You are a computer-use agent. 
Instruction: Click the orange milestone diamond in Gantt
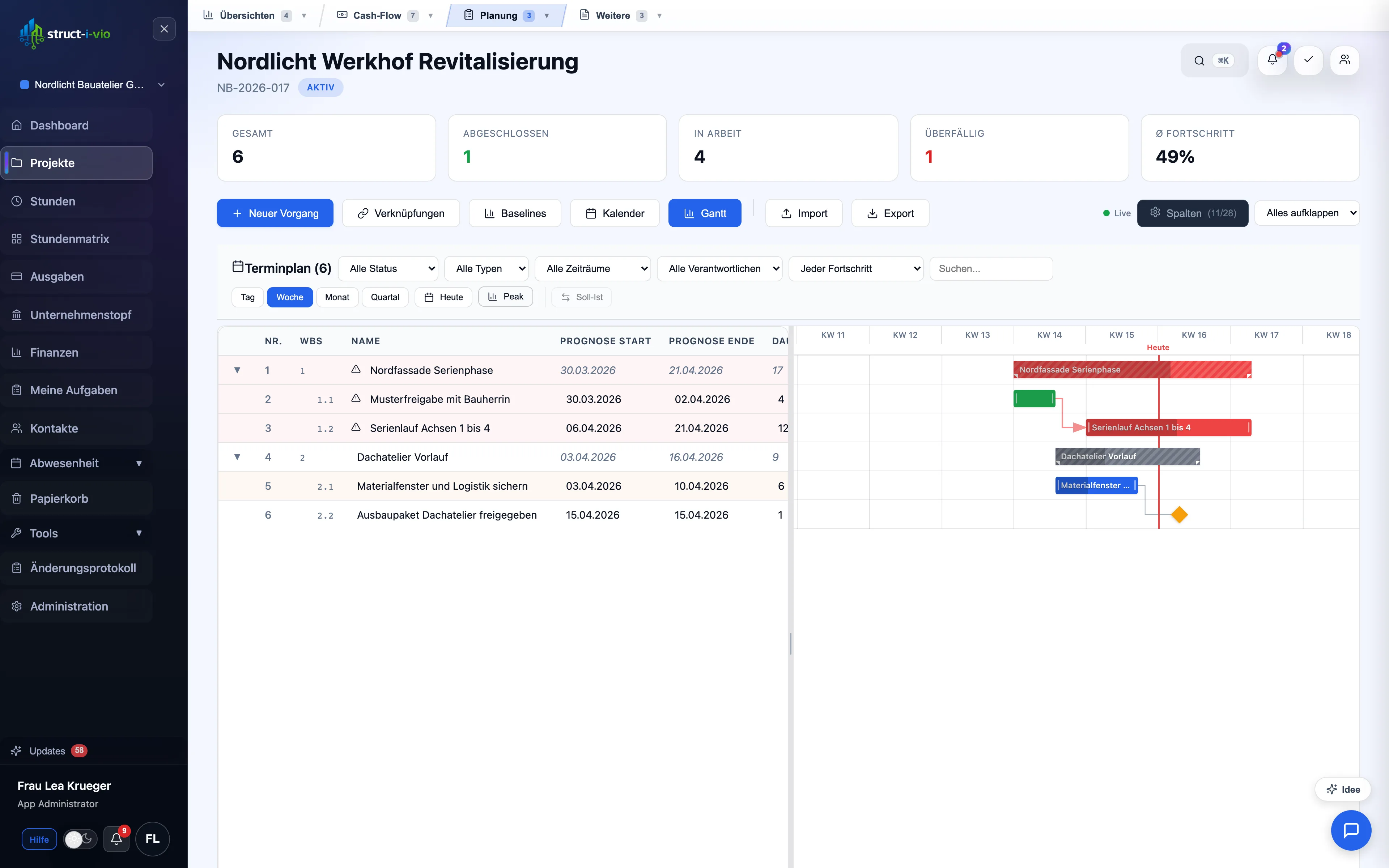coord(1180,514)
